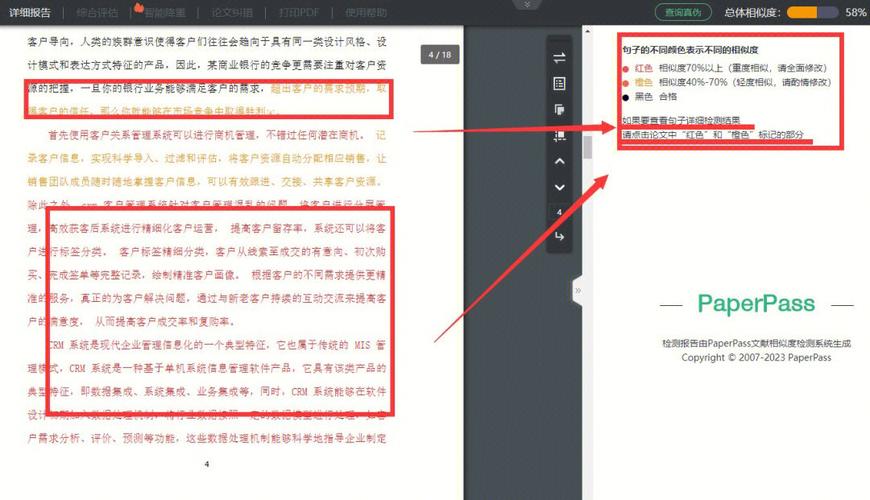Click the orange sentence starting 记录客户信息
Image resolution: width=870 pixels, height=500 pixels.
[x=206, y=158]
